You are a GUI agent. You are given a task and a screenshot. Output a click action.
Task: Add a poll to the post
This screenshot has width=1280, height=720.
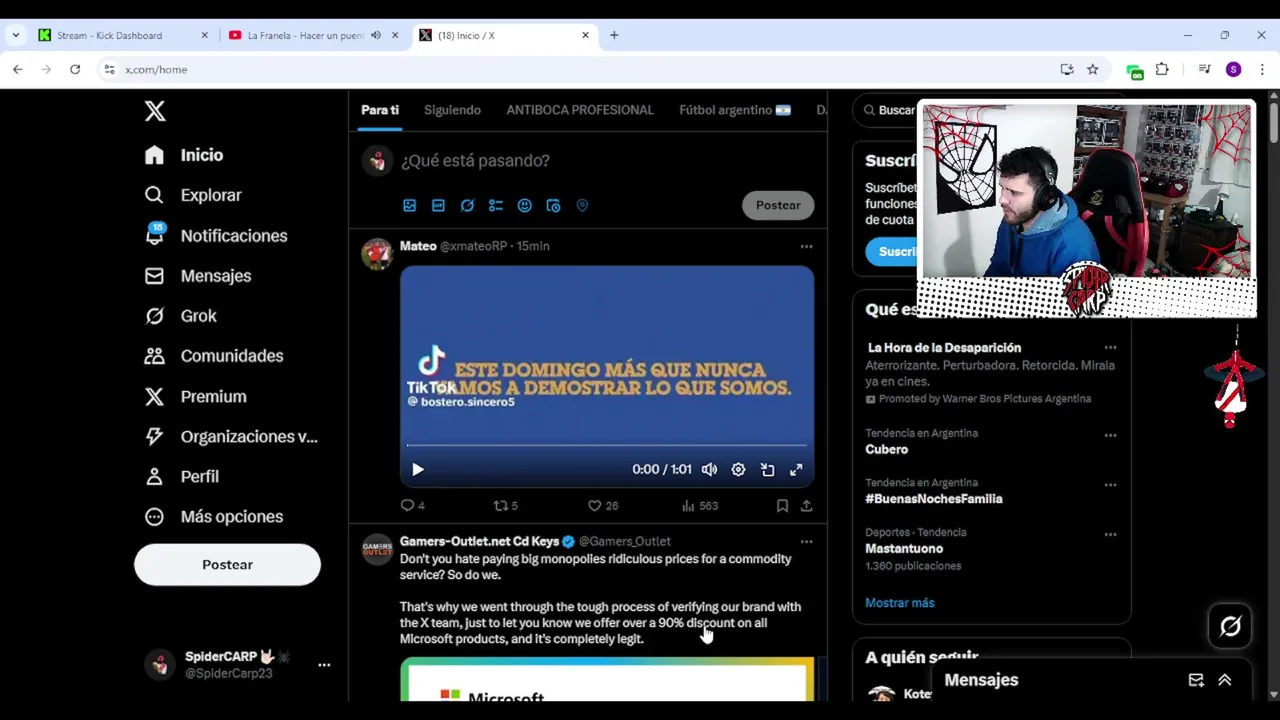click(496, 205)
